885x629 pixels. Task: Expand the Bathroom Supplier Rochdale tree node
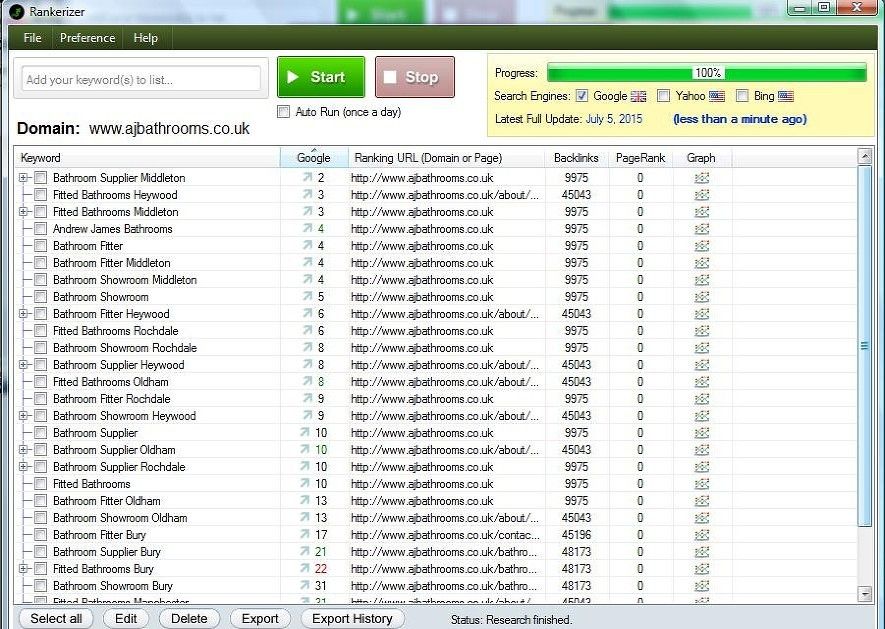tap(23, 467)
